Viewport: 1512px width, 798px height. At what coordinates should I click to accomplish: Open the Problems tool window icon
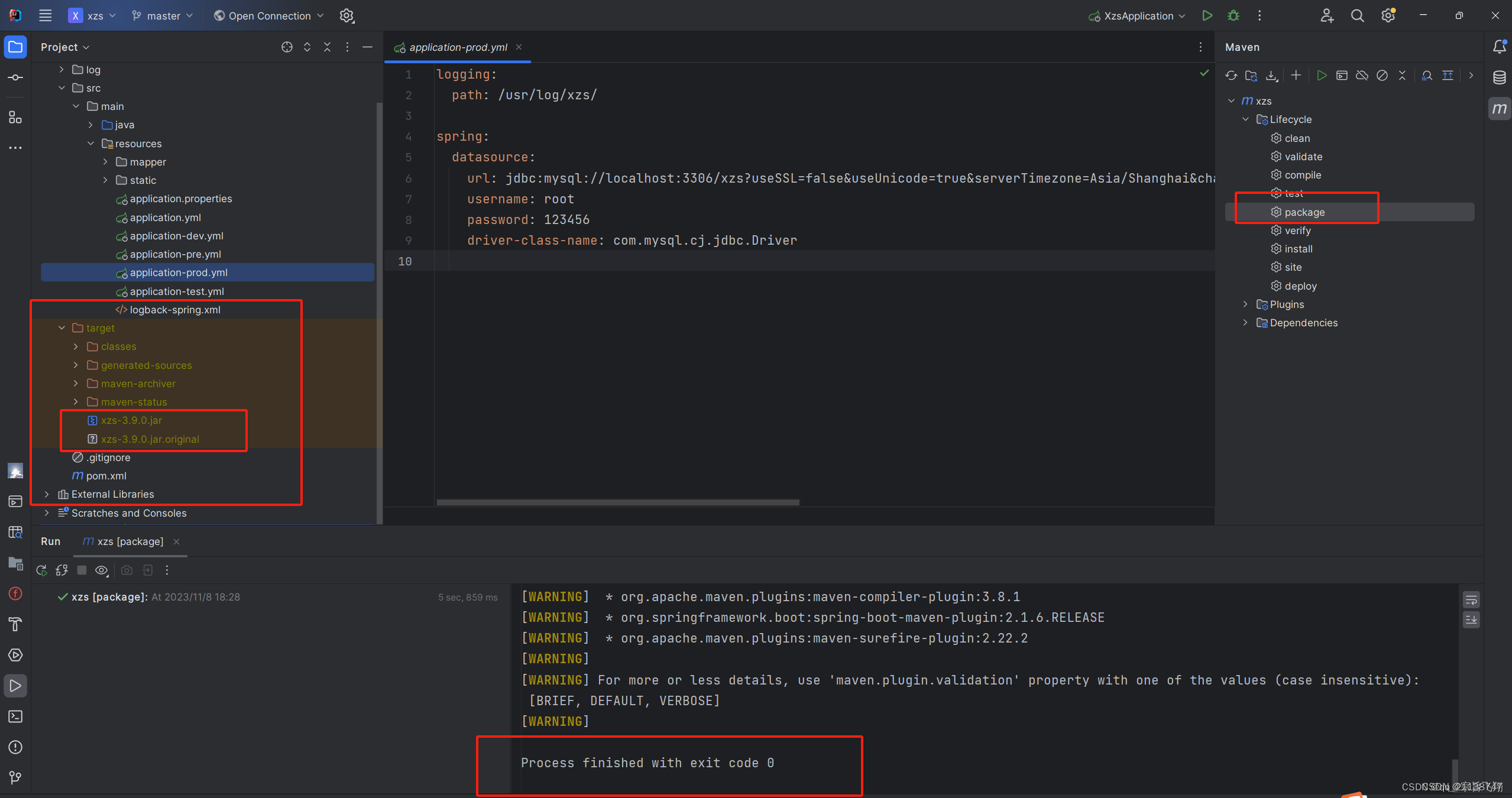pos(15,747)
